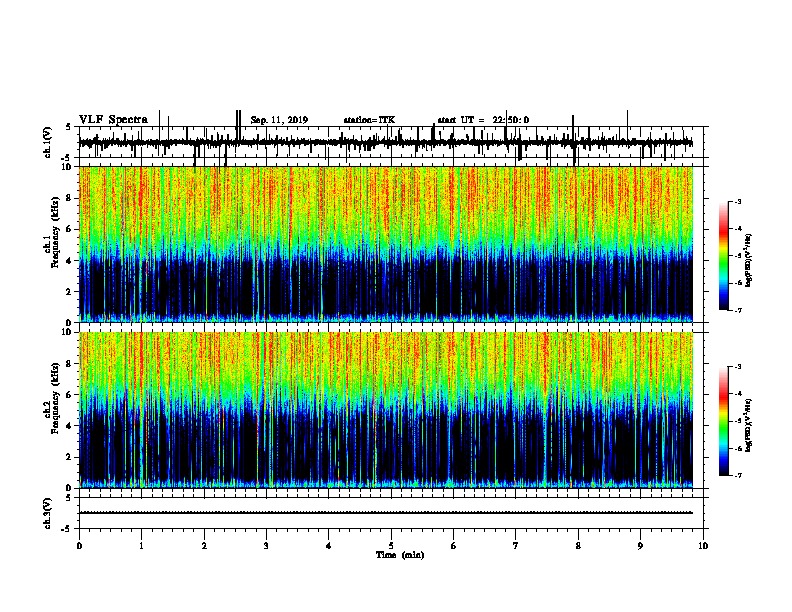
Task: Click the "5" tick on ch.3(V) axis
Action: point(68,498)
